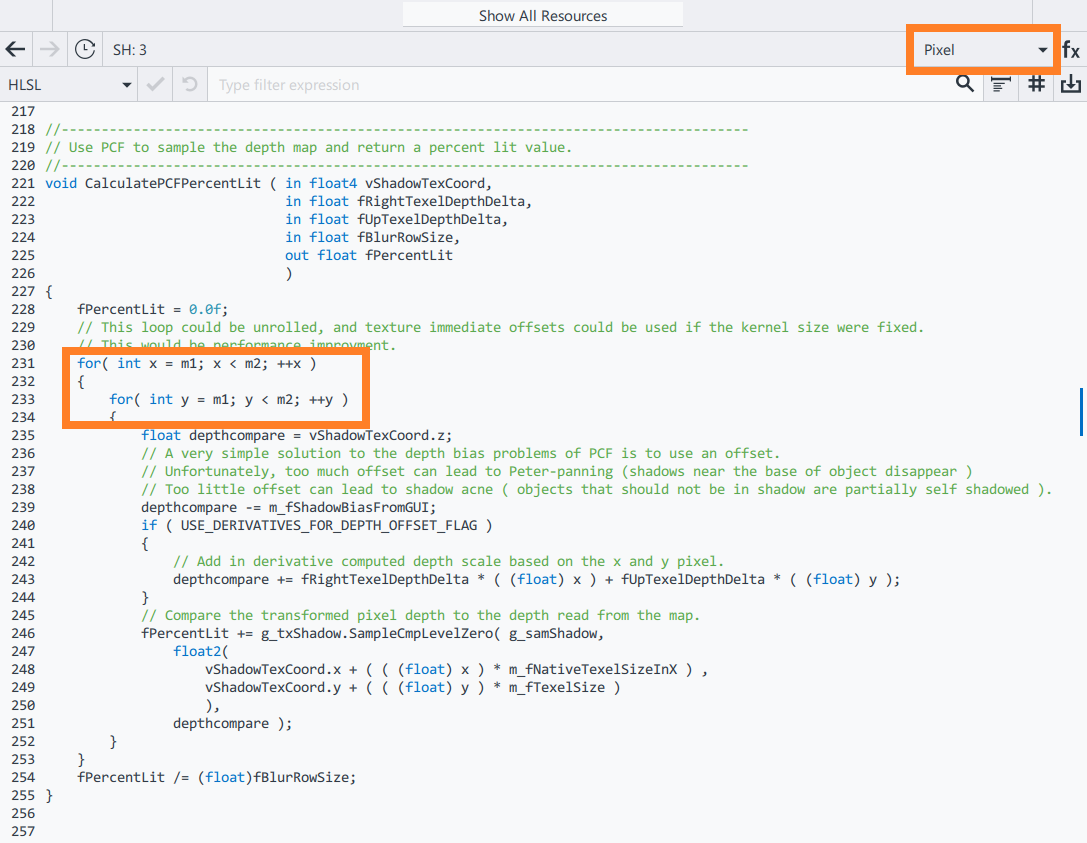The height and width of the screenshot is (843, 1087).
Task: Open the HLSL language dropdown
Action: 69,85
